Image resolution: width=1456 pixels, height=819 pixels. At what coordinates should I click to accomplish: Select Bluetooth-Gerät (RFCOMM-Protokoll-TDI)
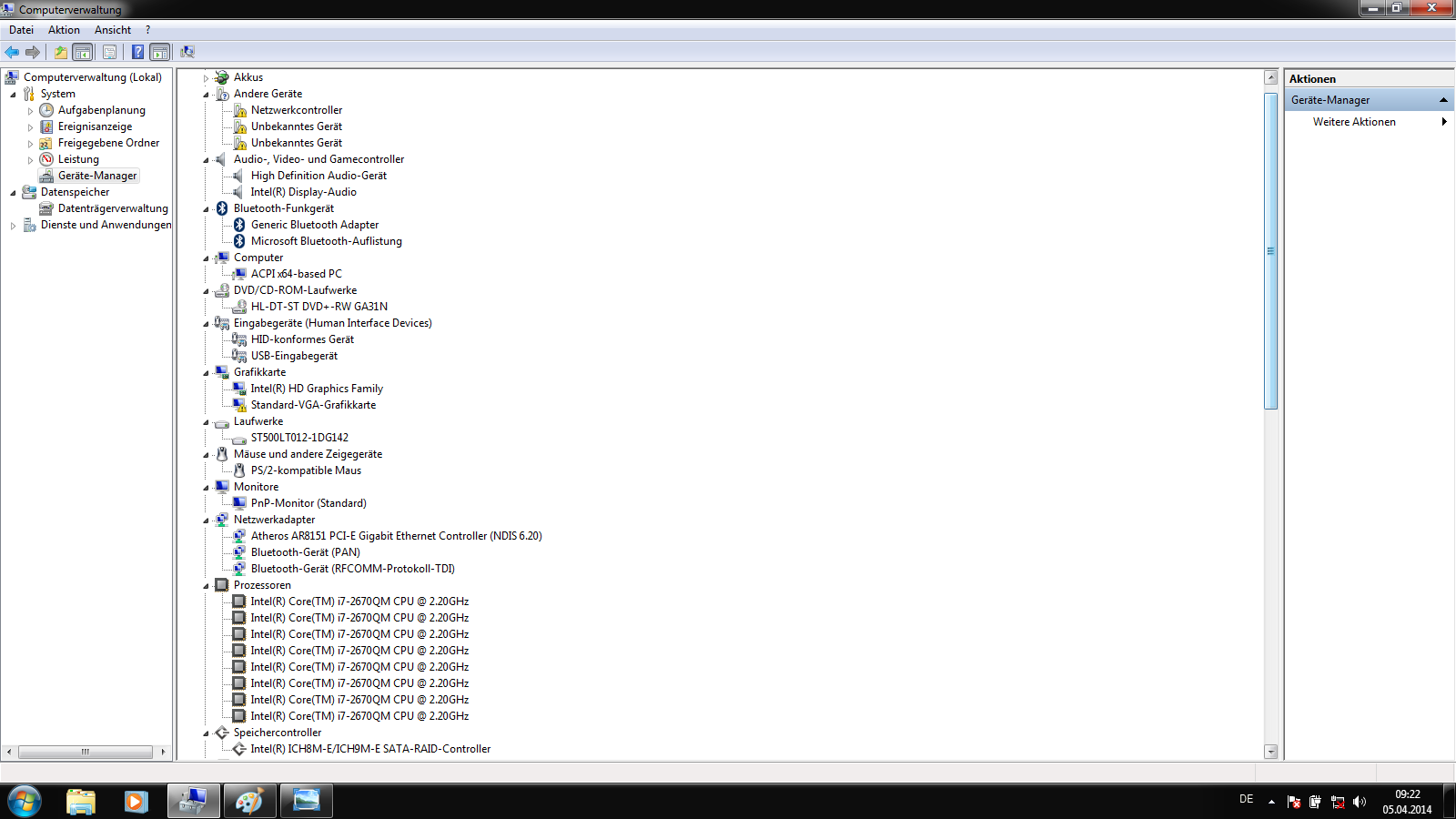(x=352, y=569)
